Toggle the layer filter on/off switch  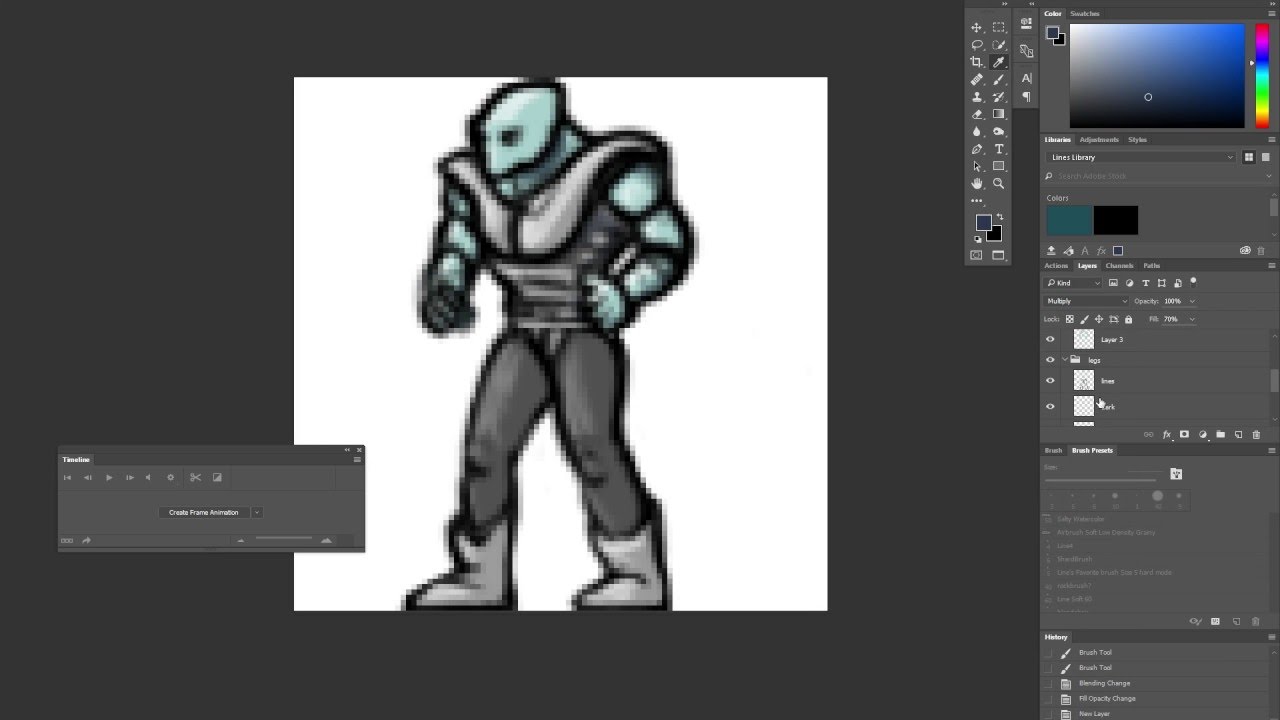coord(1193,282)
